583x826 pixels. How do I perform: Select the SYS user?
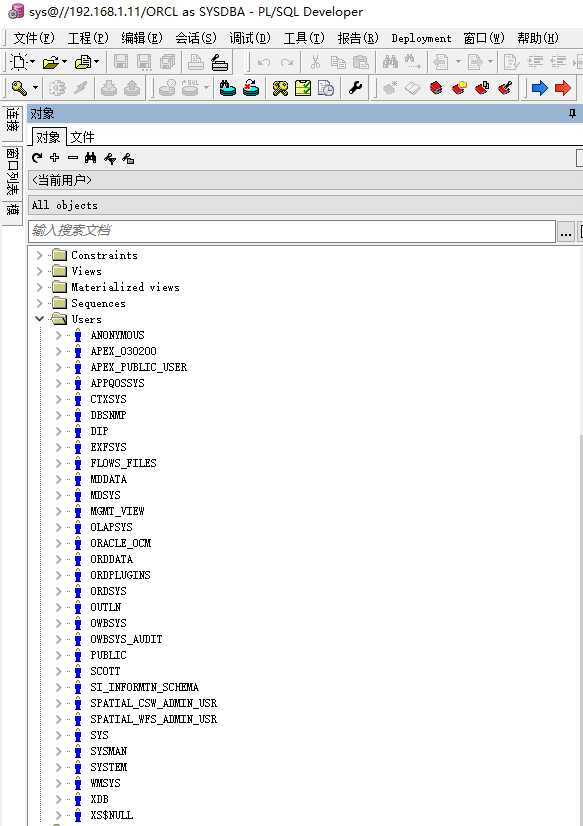(x=100, y=735)
